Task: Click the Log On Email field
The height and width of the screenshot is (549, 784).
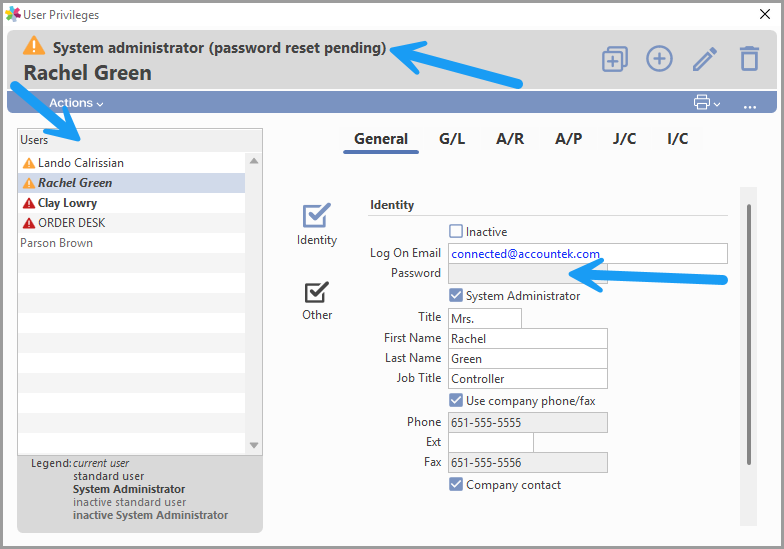Action: pyautogui.click(x=588, y=254)
